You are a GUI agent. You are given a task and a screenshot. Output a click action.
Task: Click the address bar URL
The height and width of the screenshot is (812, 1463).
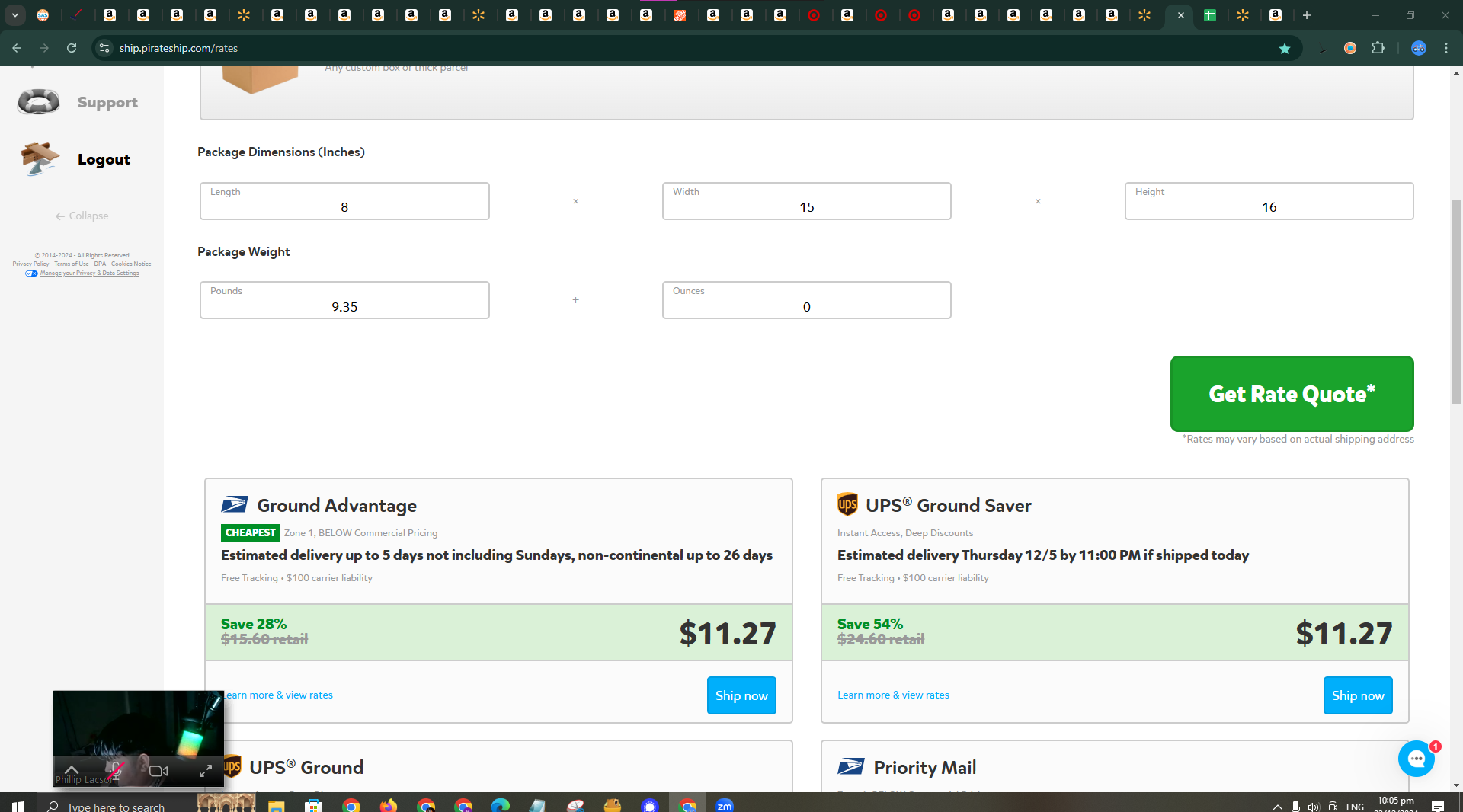pos(178,48)
